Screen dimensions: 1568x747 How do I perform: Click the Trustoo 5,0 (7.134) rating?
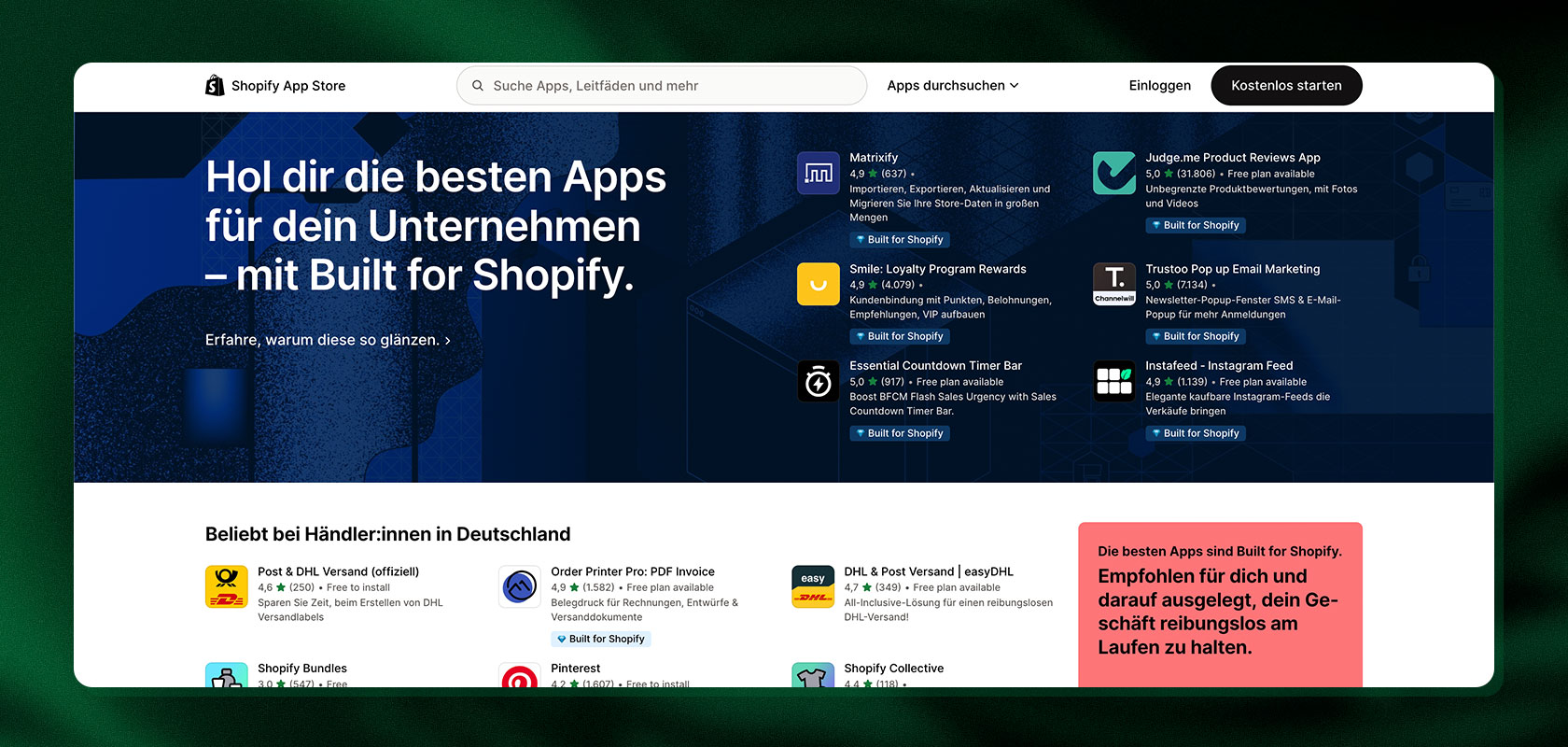pyautogui.click(x=1176, y=285)
